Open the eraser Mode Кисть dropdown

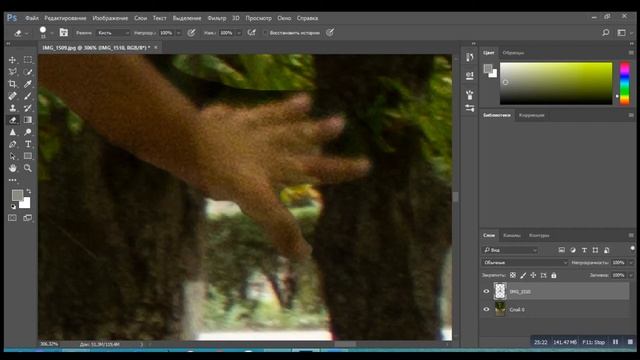[x=113, y=33]
